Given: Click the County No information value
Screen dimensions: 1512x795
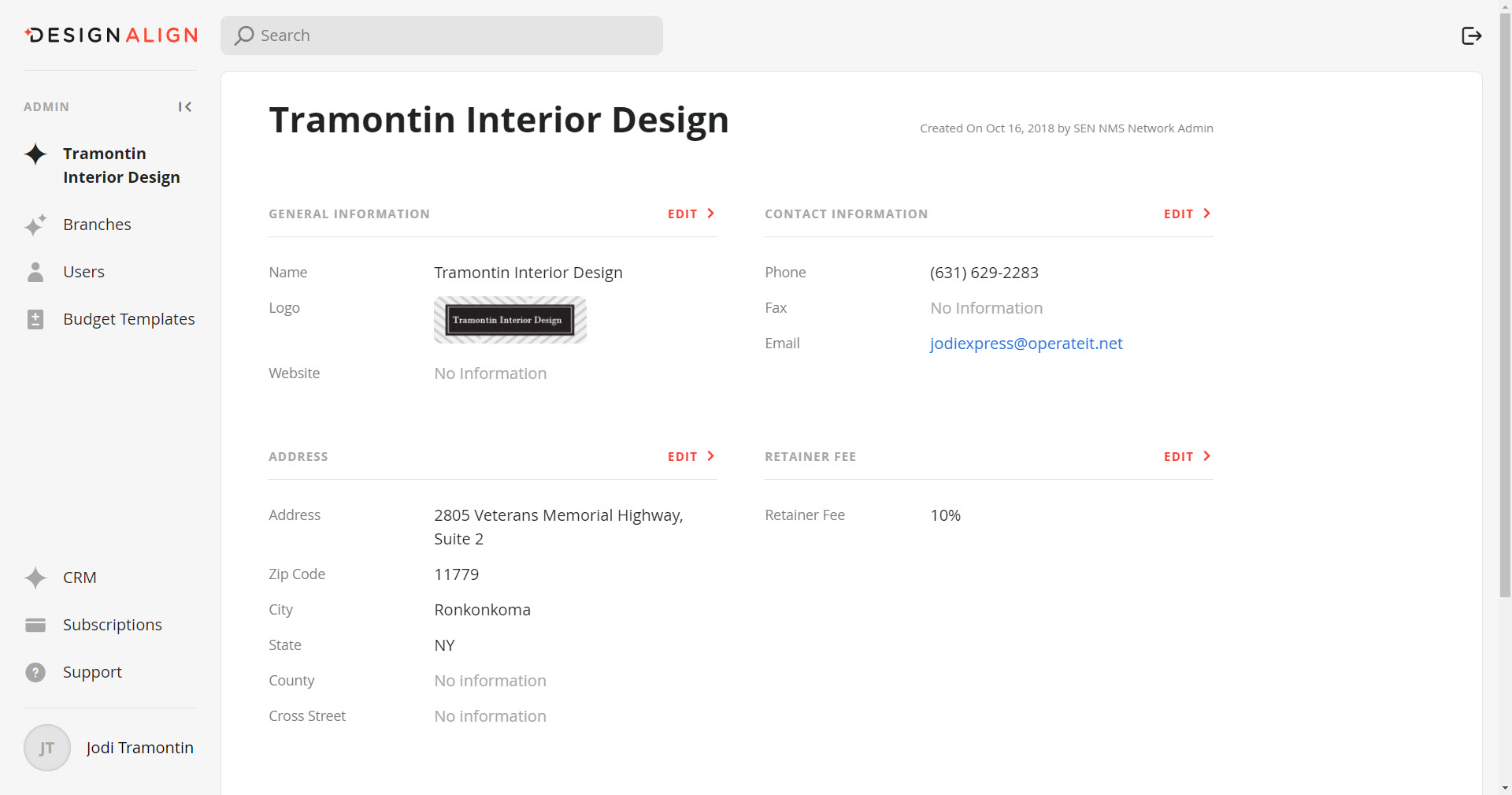Looking at the screenshot, I should [x=491, y=681].
